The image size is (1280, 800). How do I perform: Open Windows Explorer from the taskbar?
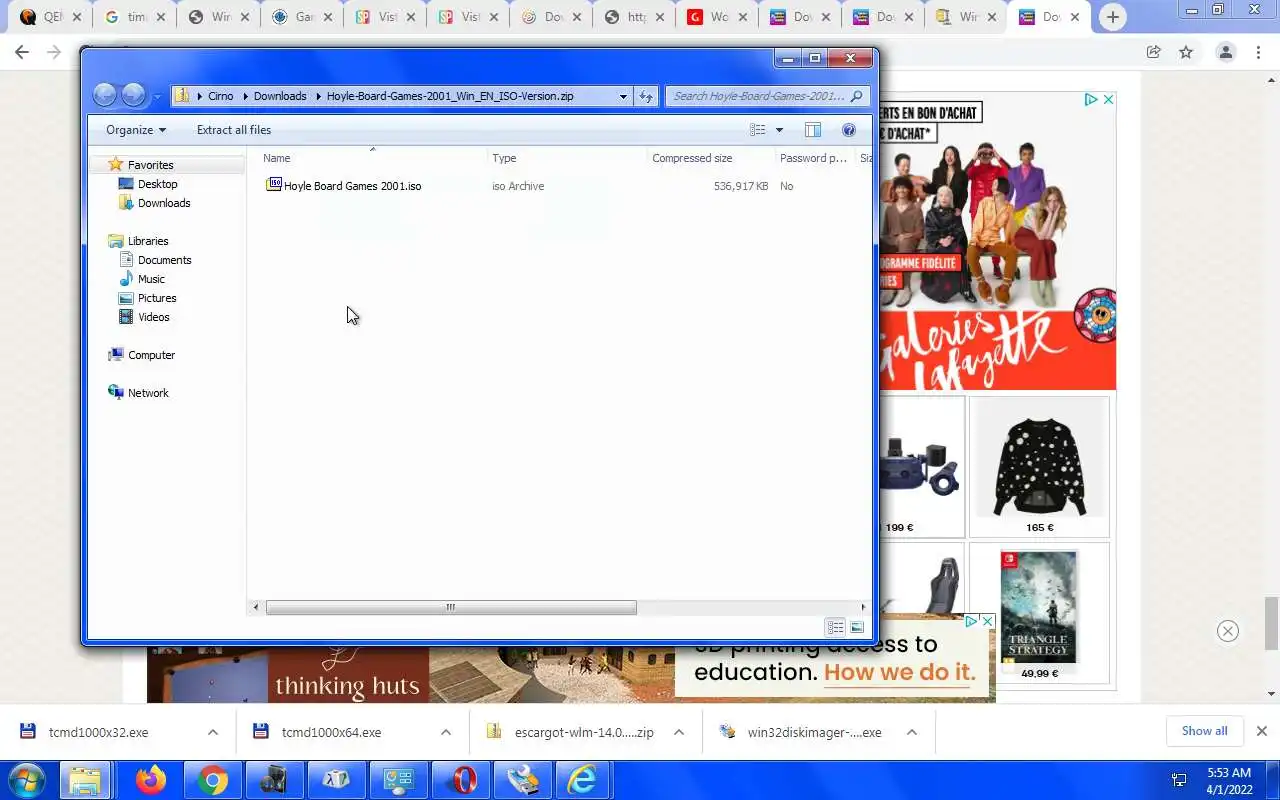coord(86,780)
